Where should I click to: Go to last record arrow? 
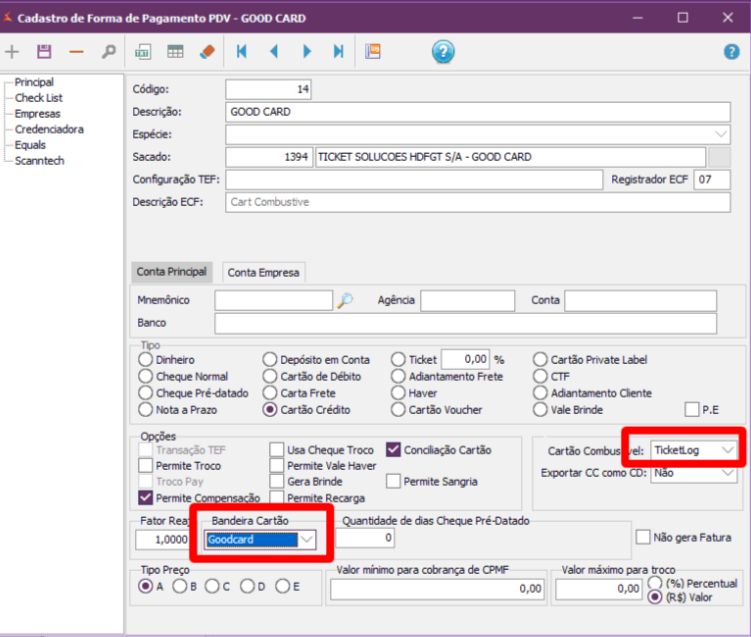(339, 51)
